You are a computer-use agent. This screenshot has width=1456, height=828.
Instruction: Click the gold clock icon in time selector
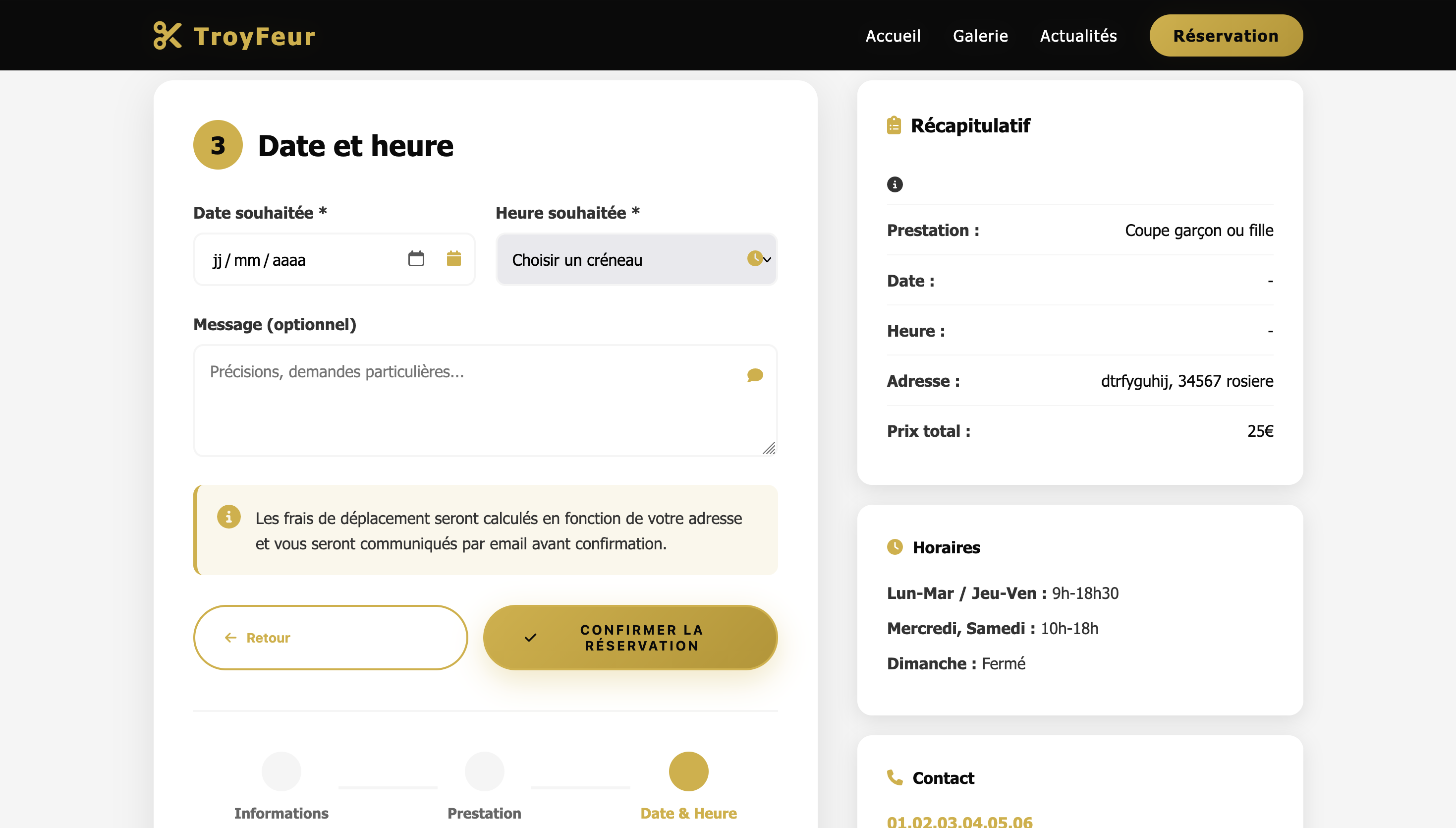[x=754, y=259]
